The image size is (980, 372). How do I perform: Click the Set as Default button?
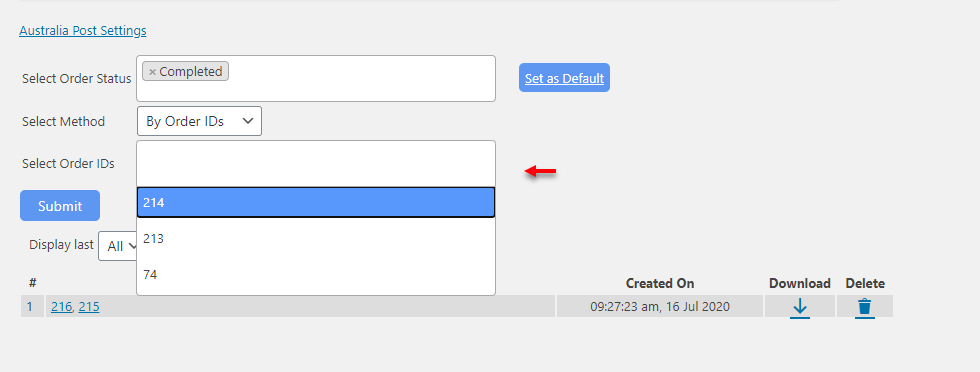coord(564,78)
